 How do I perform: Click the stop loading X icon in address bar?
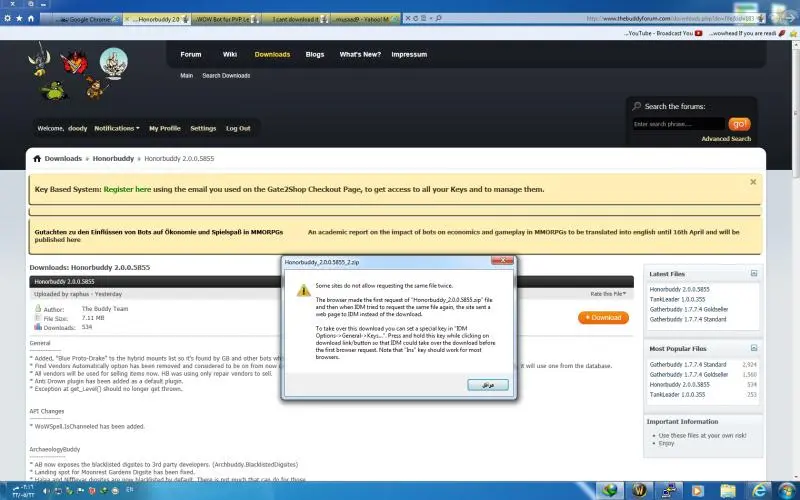(407, 18)
